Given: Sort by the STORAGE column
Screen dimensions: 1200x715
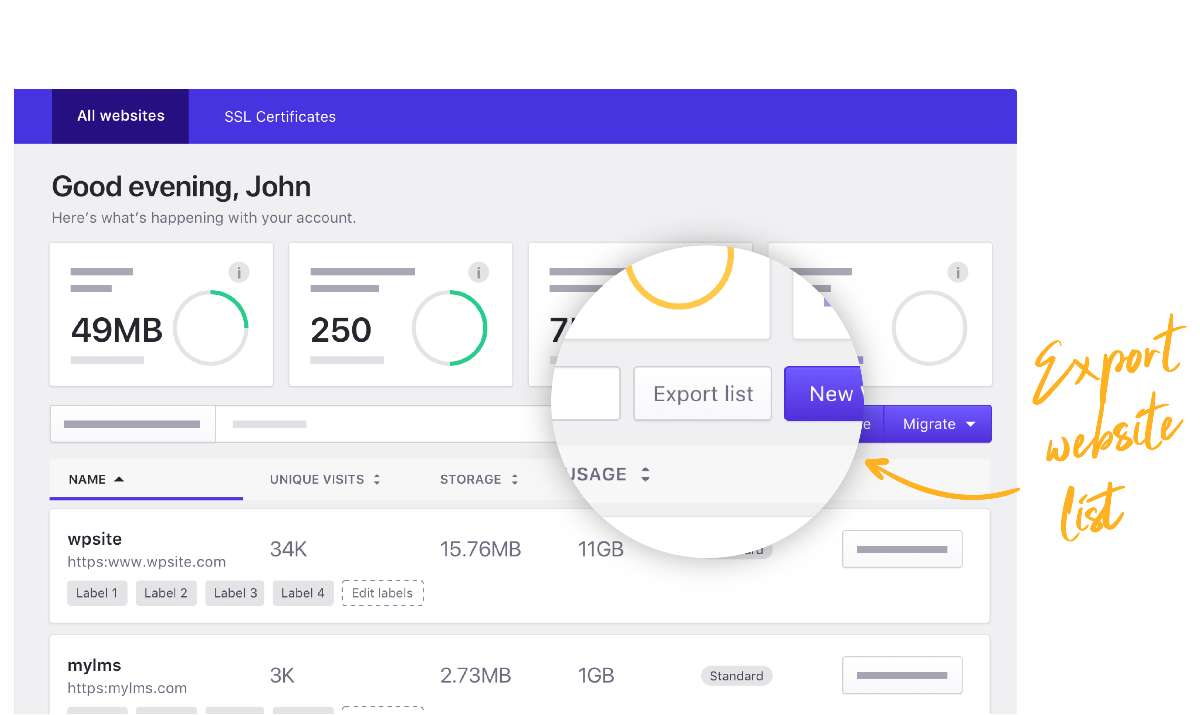Looking at the screenshot, I should (479, 480).
